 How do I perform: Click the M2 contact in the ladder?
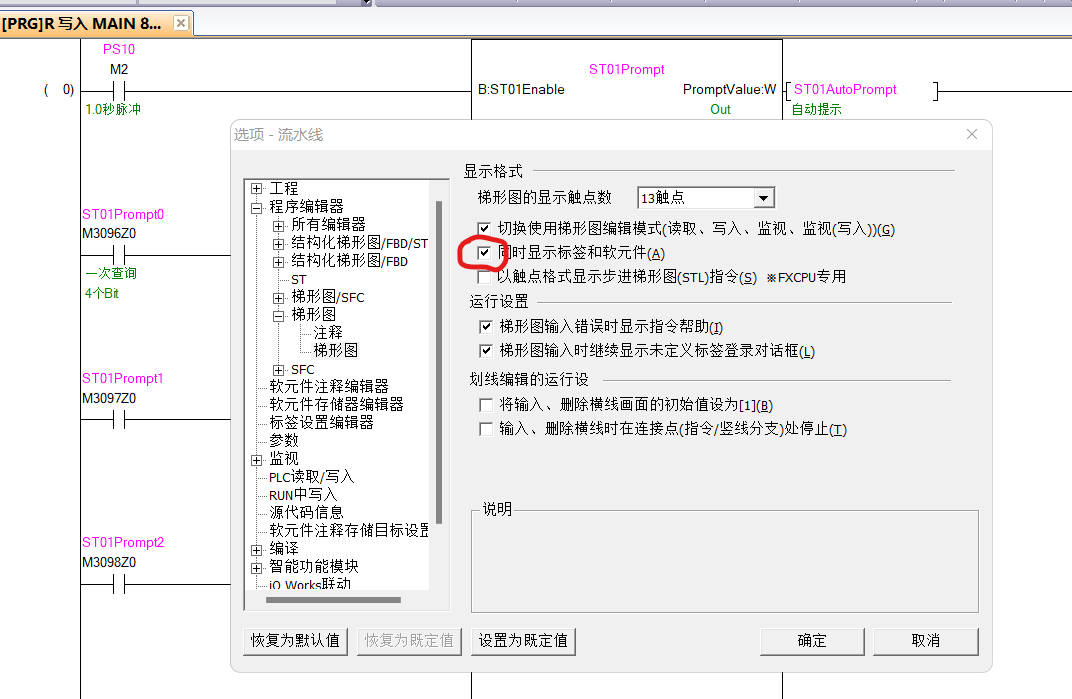click(x=119, y=91)
